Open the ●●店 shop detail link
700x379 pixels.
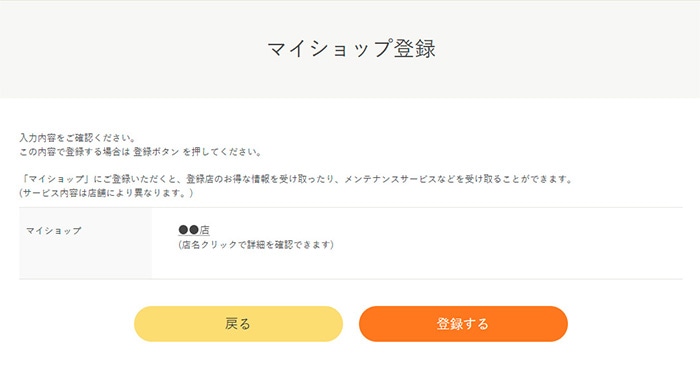194,230
